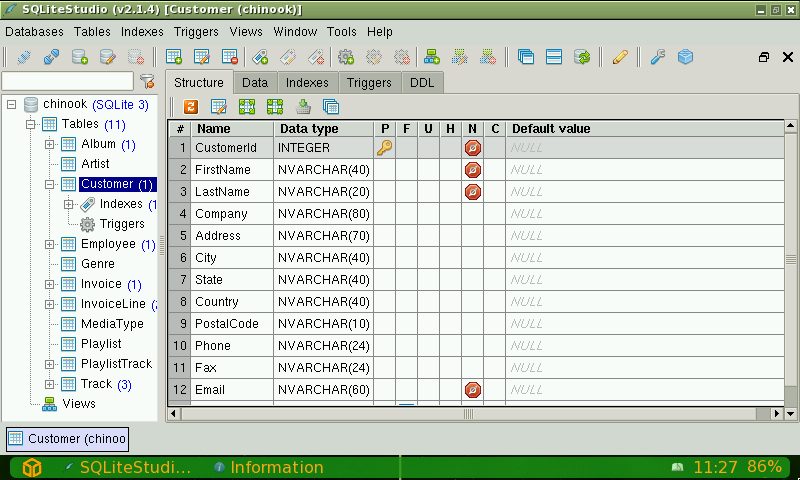Click the blue cube toolbar icon
The height and width of the screenshot is (480, 800).
[x=685, y=57]
